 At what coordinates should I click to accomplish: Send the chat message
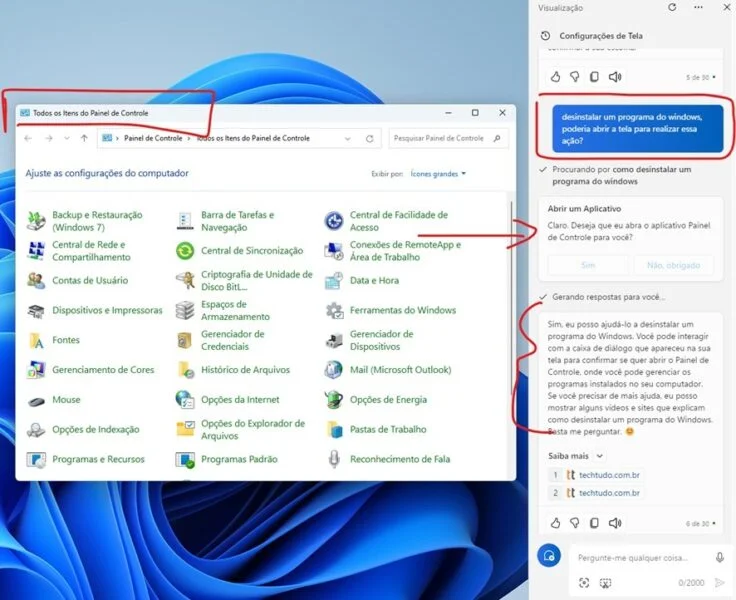tap(720, 583)
